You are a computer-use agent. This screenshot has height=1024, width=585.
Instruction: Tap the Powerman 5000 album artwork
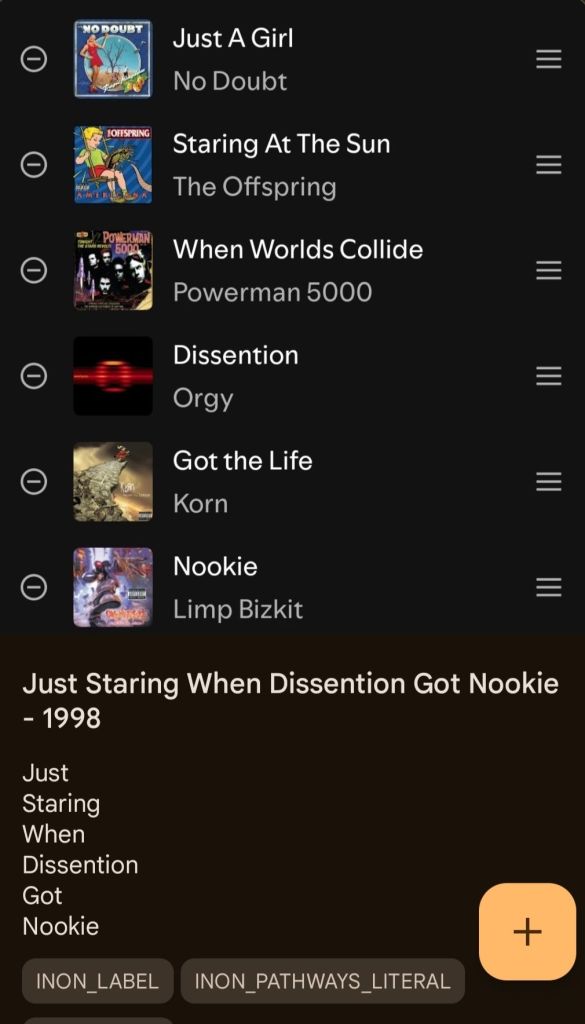pos(113,270)
